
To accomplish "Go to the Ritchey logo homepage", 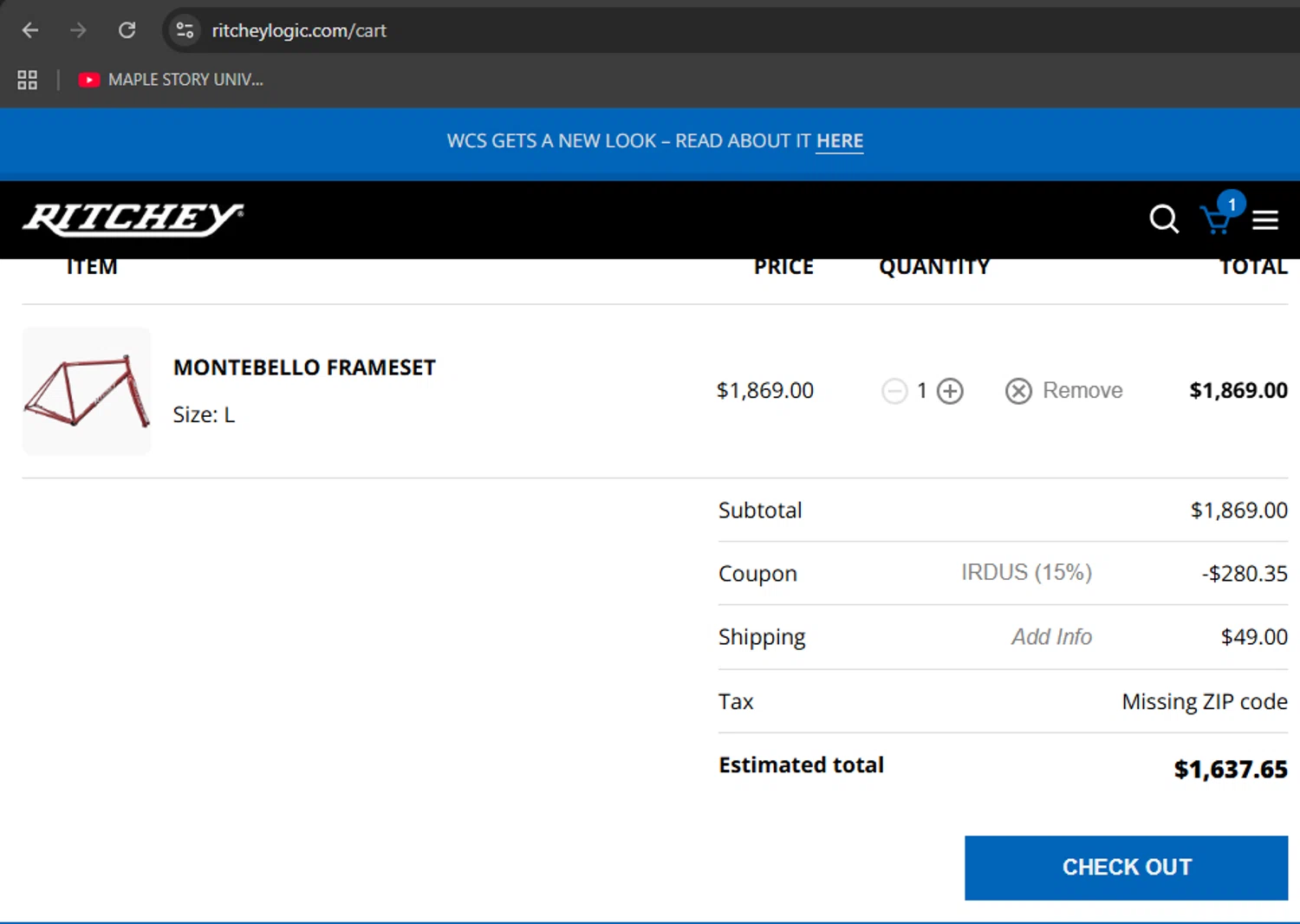I will point(133,219).
